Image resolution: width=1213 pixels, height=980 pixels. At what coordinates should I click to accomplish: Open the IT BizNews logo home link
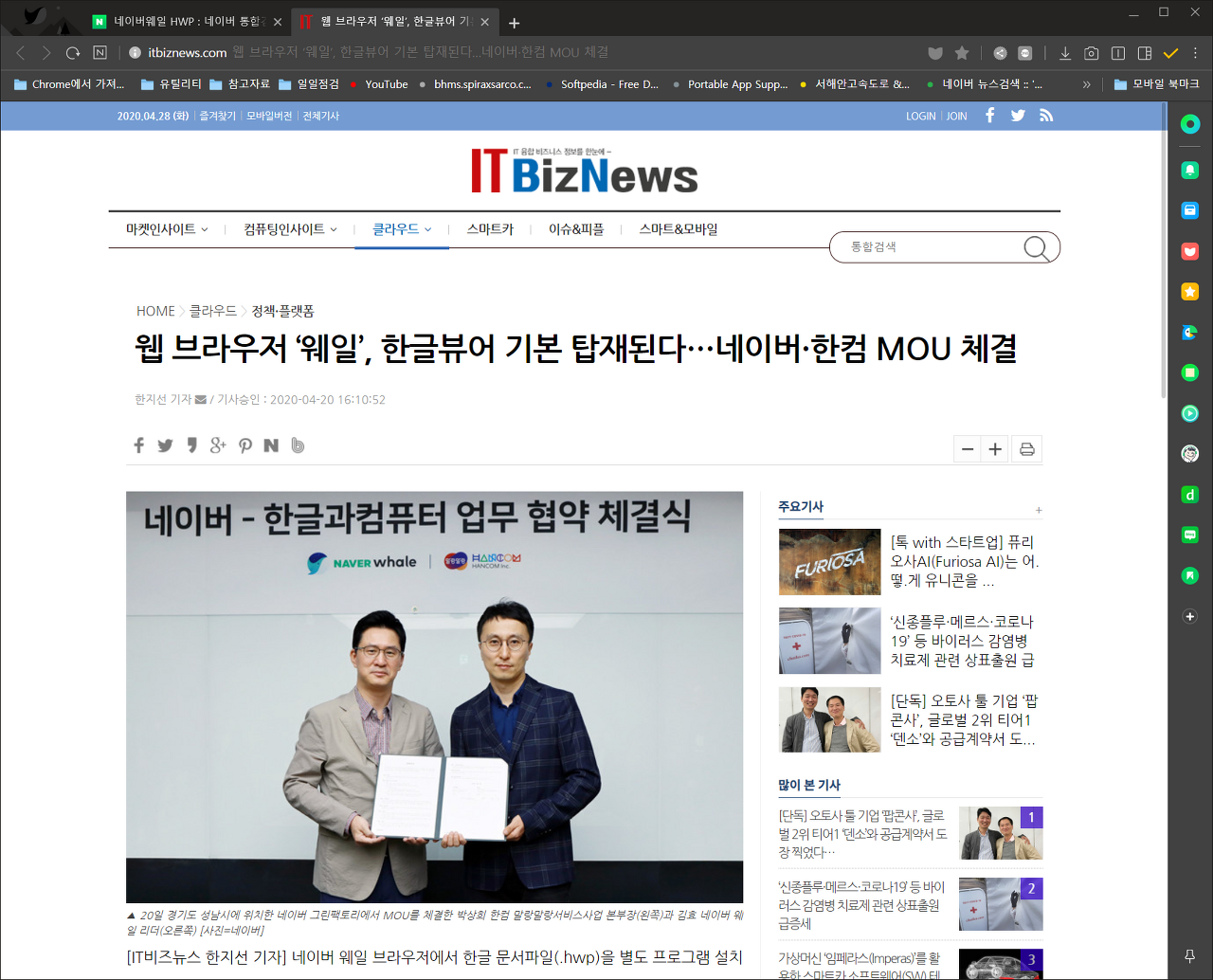[x=585, y=172]
